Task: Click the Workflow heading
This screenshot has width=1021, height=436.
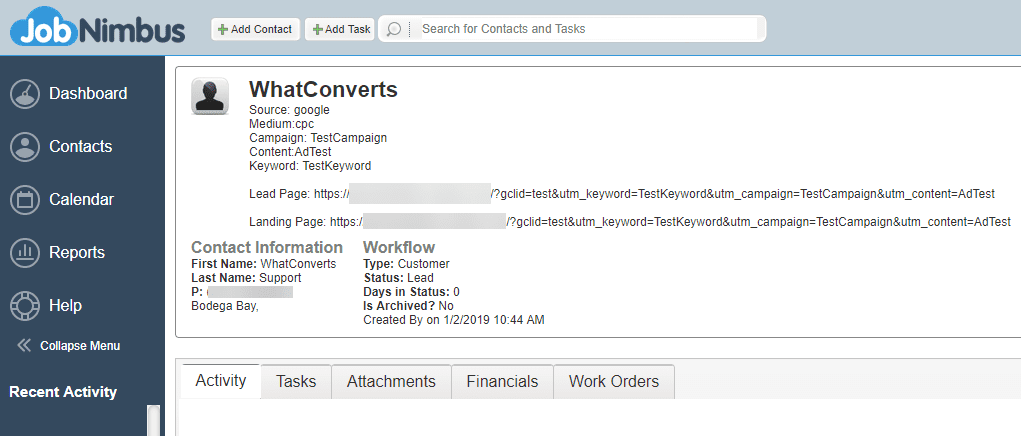Action: [x=399, y=247]
